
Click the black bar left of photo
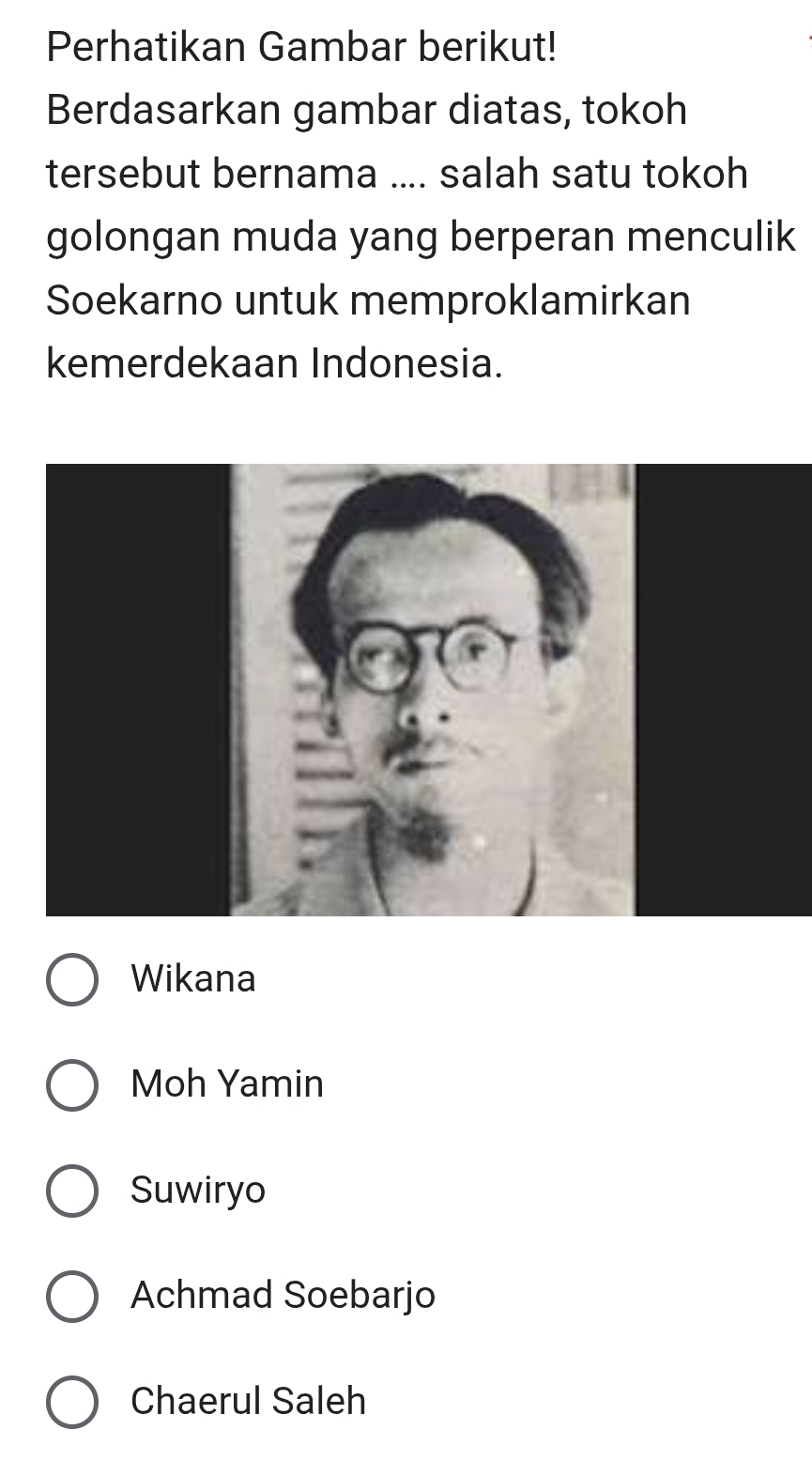(x=138, y=689)
